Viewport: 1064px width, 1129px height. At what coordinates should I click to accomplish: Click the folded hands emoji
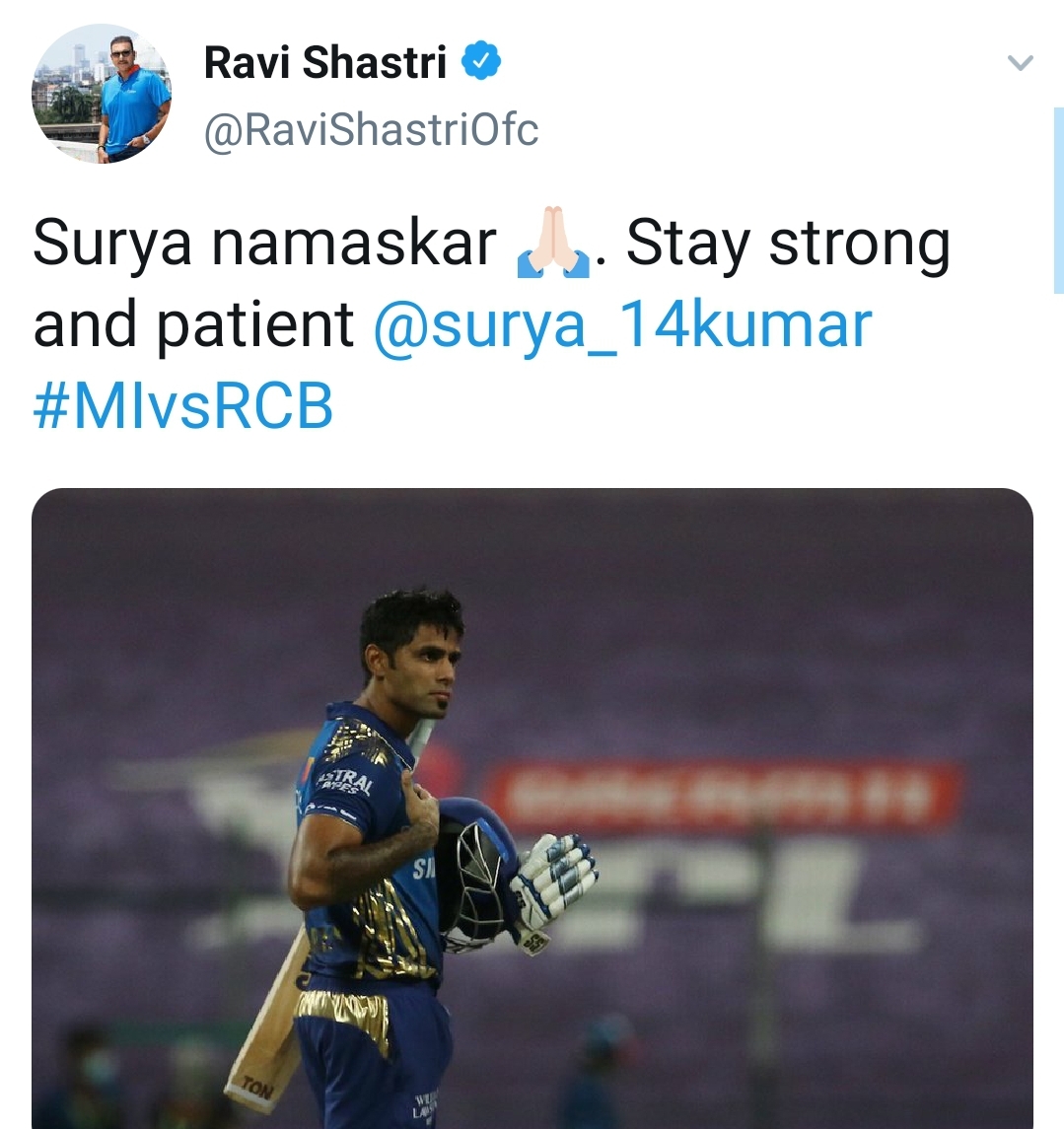[x=553, y=243]
